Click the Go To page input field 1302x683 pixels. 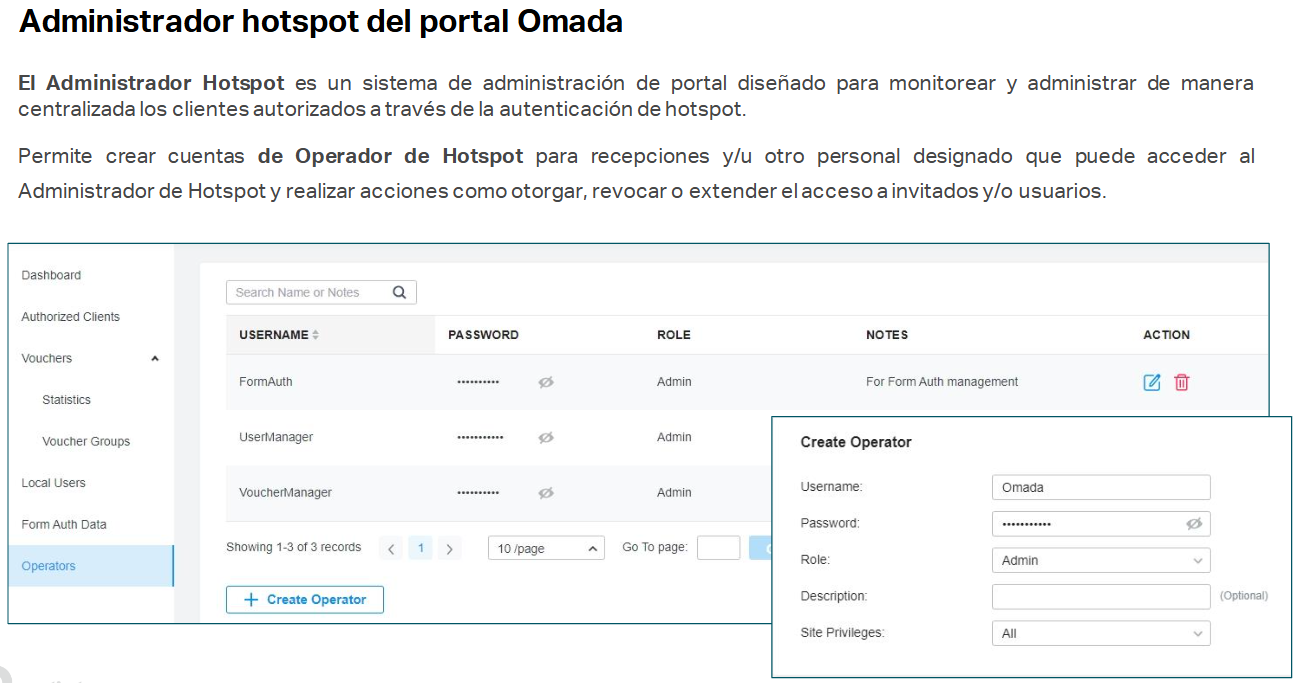click(716, 547)
